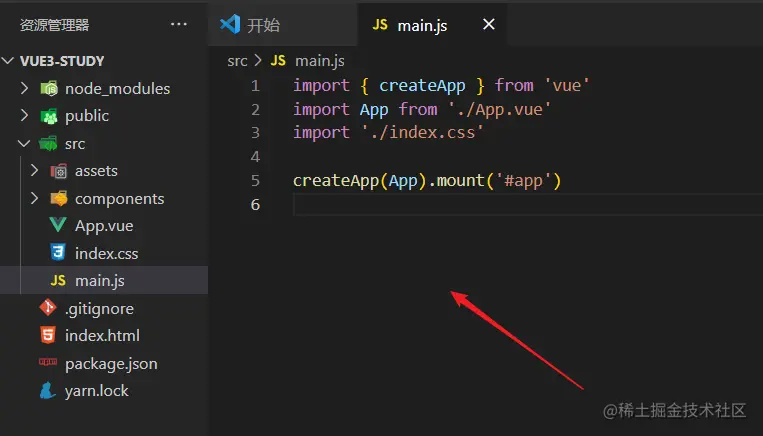Click the Vue icon beside App.vue
This screenshot has width=763, height=436.
point(58,225)
